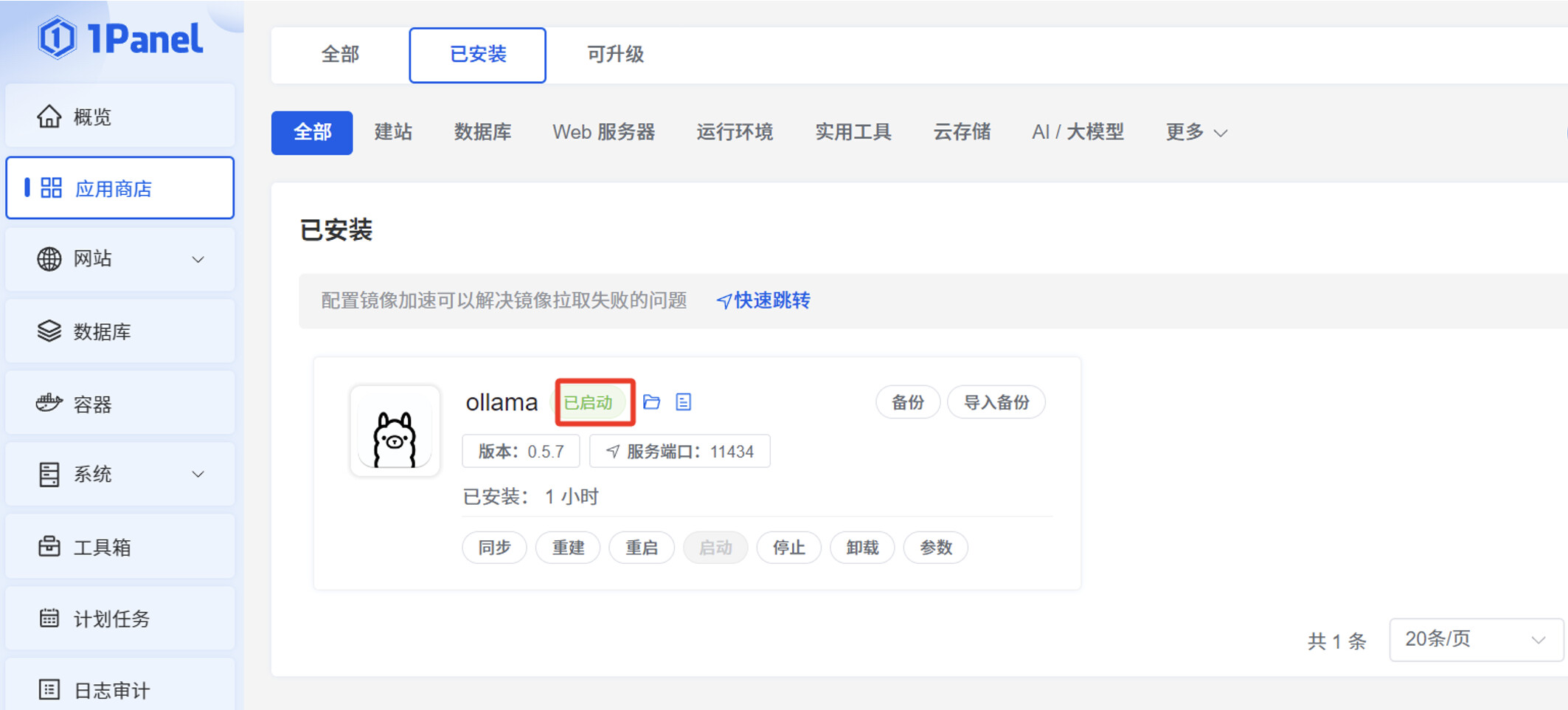
Task: Click the toolbox icon beside 工具箱
Action: [49, 546]
